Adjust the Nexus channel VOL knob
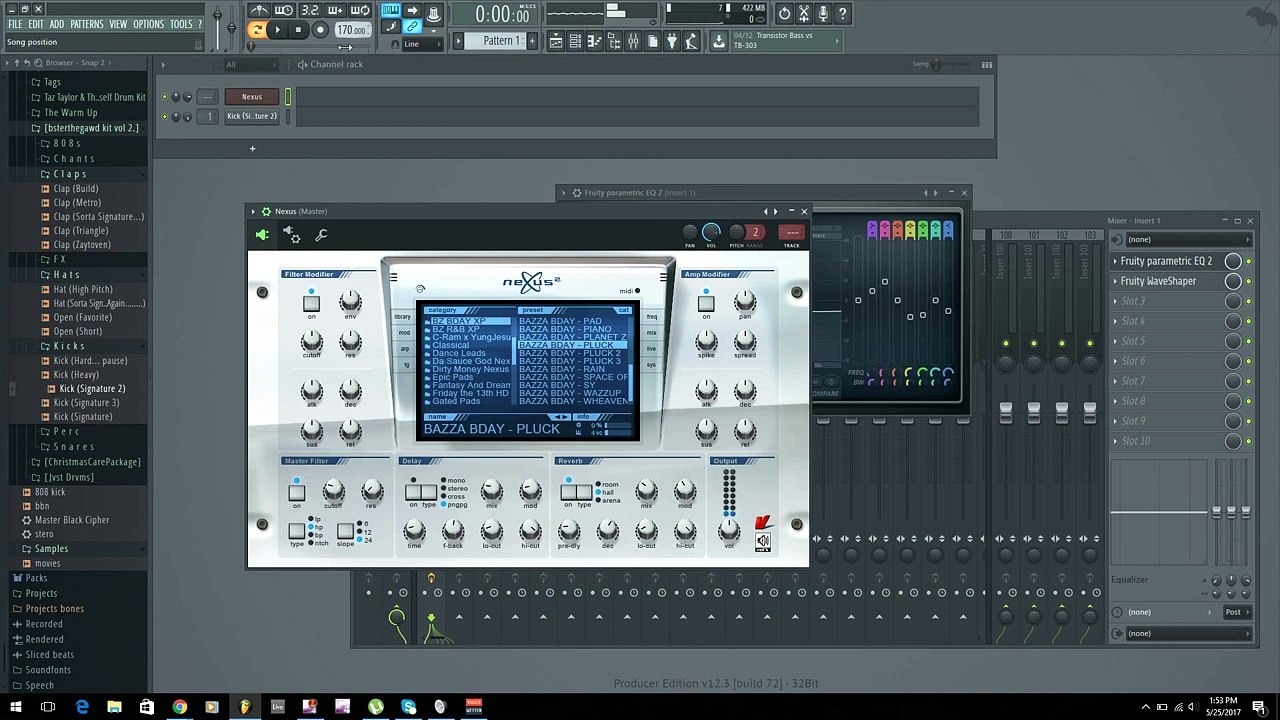Image resolution: width=1280 pixels, height=720 pixels. click(x=711, y=232)
